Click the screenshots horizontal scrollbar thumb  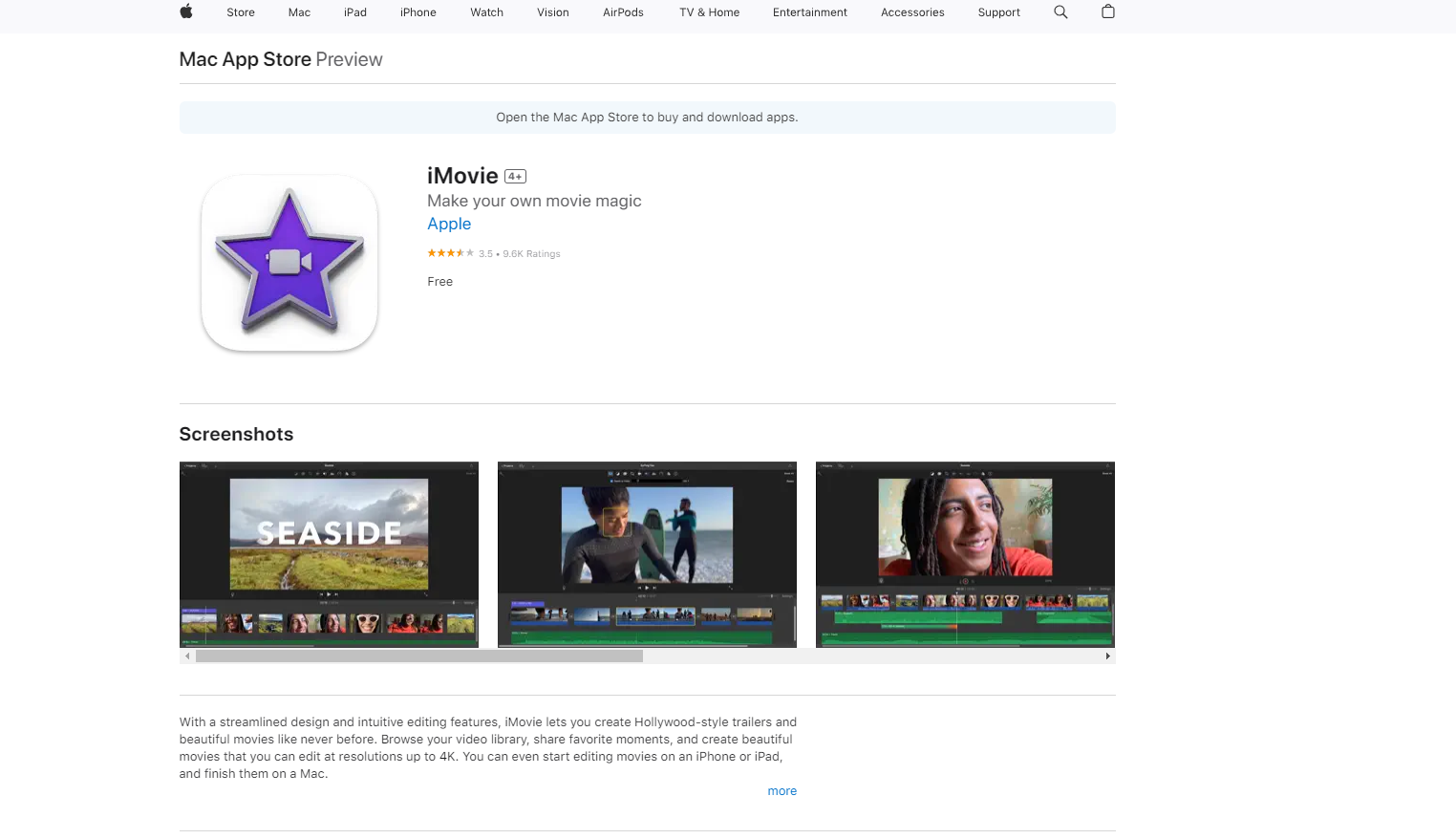click(x=418, y=656)
